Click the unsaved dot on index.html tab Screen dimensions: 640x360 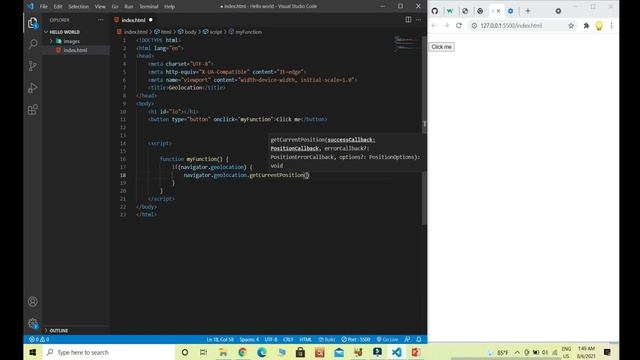151,20
